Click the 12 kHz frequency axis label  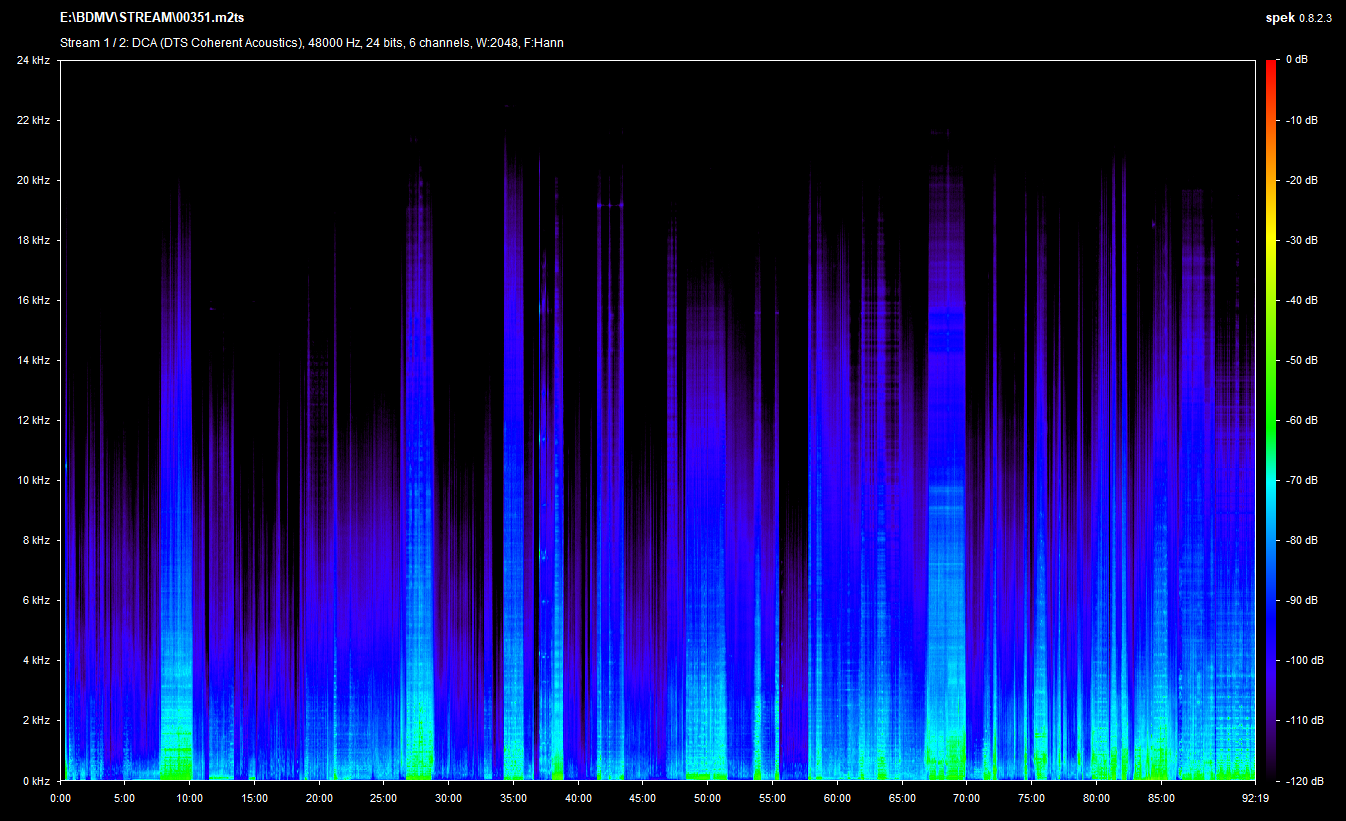click(x=33, y=420)
